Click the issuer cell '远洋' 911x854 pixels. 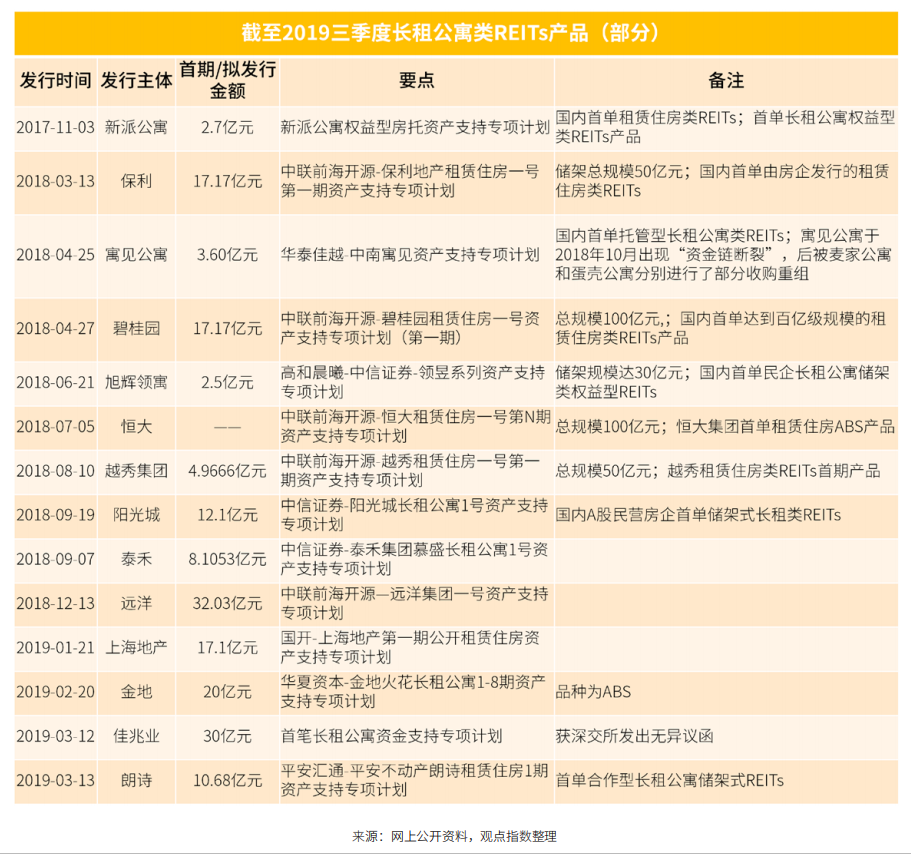(x=137, y=604)
